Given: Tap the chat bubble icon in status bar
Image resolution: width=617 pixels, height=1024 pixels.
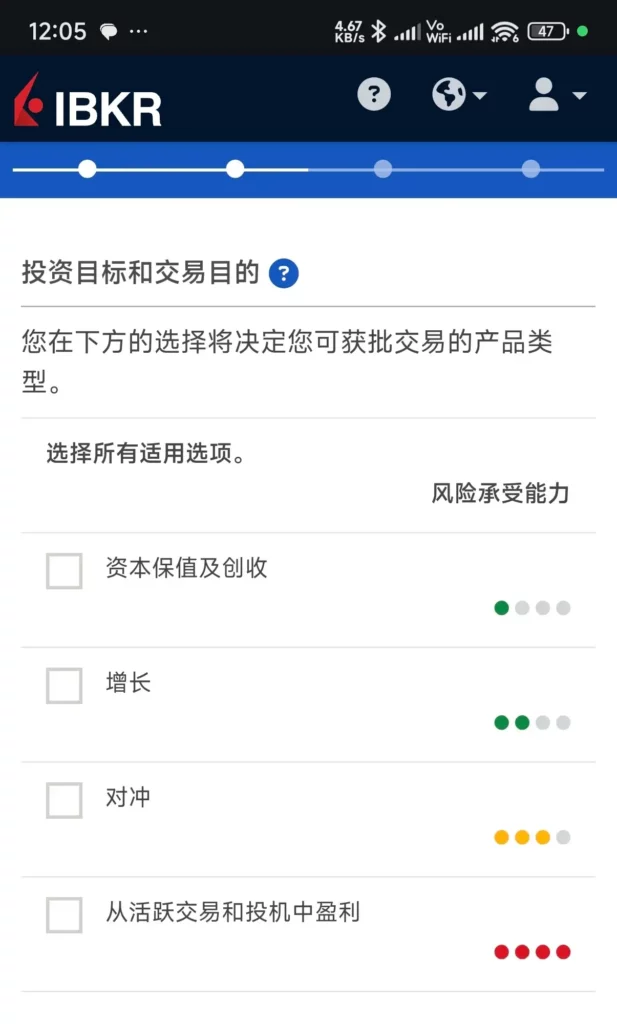Looking at the screenshot, I should point(109,31).
